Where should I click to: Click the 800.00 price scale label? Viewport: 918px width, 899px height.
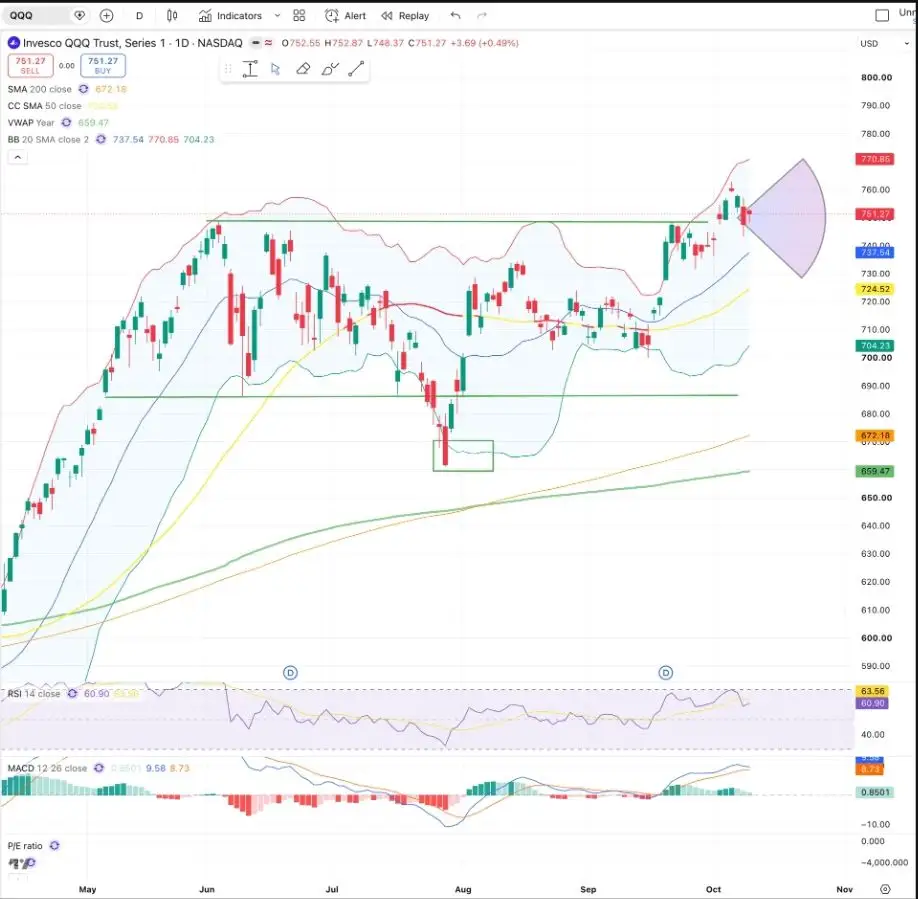pos(876,77)
